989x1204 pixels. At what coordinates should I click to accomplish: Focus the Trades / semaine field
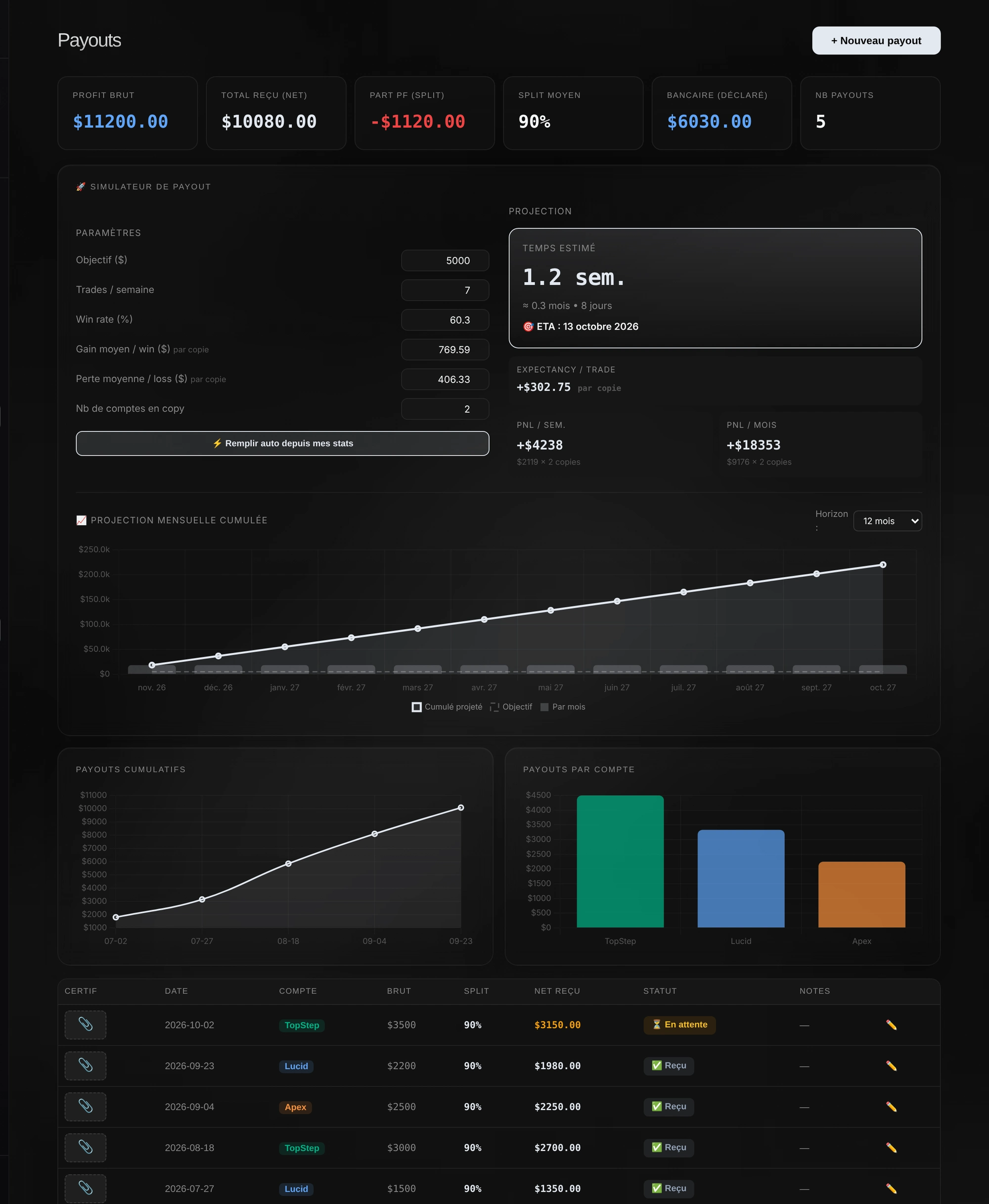click(x=445, y=290)
